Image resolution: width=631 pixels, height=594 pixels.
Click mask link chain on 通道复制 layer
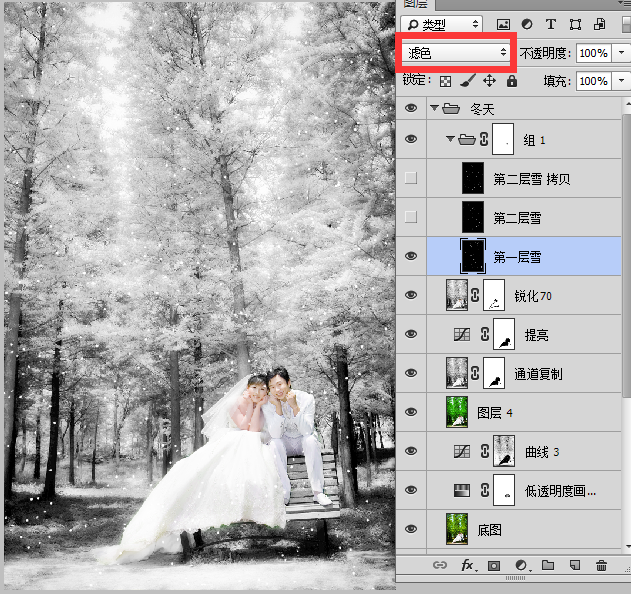(475, 373)
